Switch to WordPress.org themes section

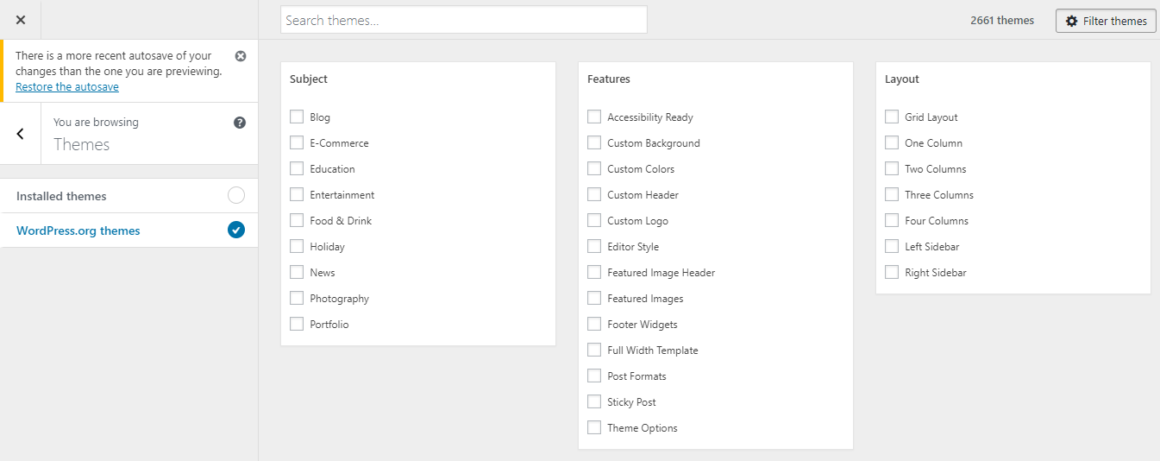point(129,230)
